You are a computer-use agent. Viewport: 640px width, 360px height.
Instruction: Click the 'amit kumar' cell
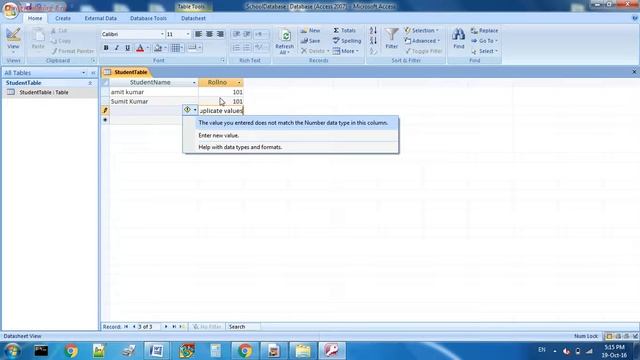click(x=154, y=92)
